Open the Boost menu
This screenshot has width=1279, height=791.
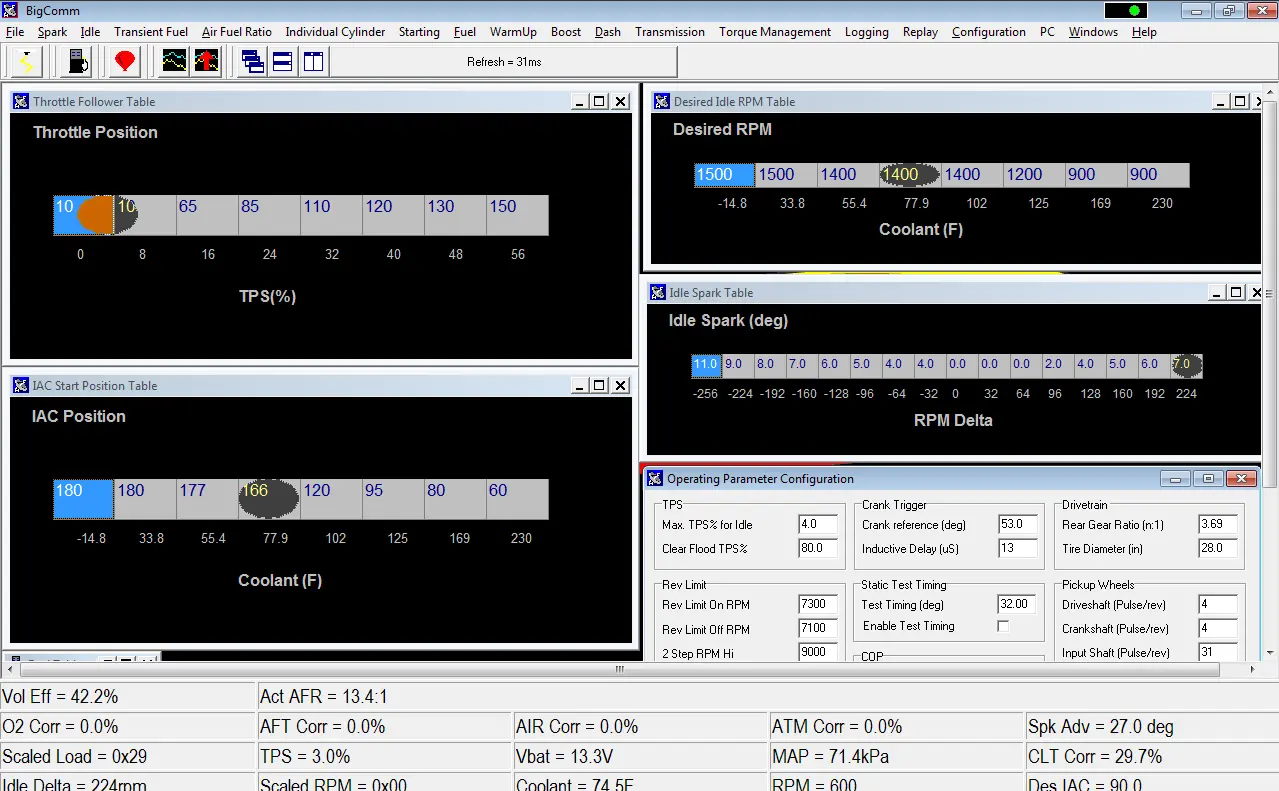click(x=566, y=32)
